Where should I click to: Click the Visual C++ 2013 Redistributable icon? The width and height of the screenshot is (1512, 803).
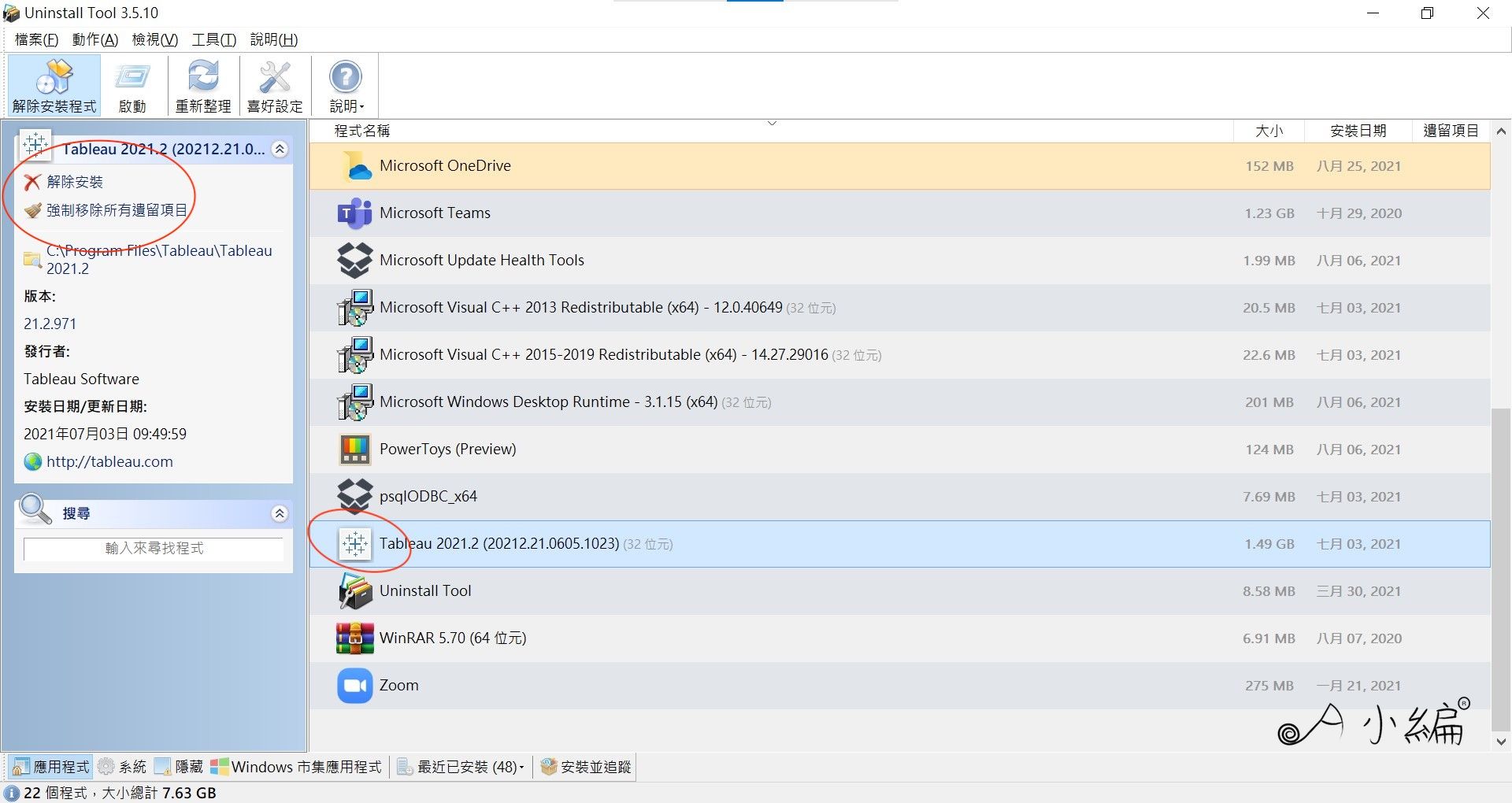tap(355, 308)
